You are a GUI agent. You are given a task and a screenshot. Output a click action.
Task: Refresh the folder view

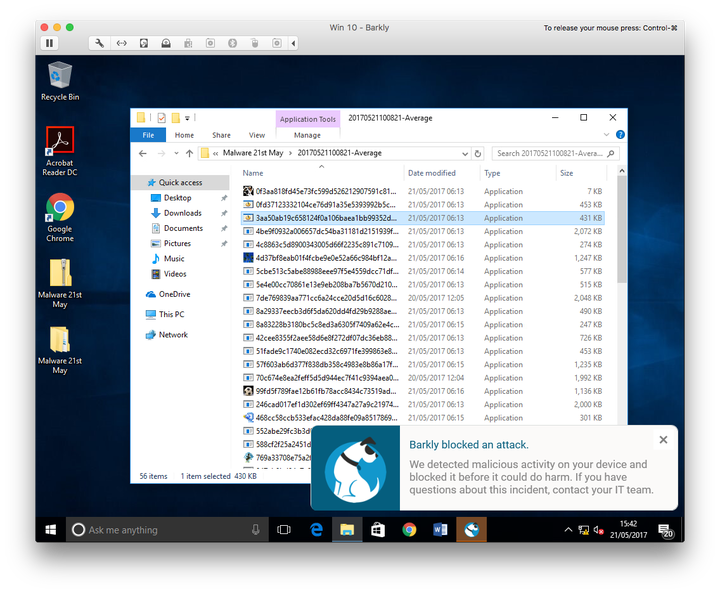(478, 153)
